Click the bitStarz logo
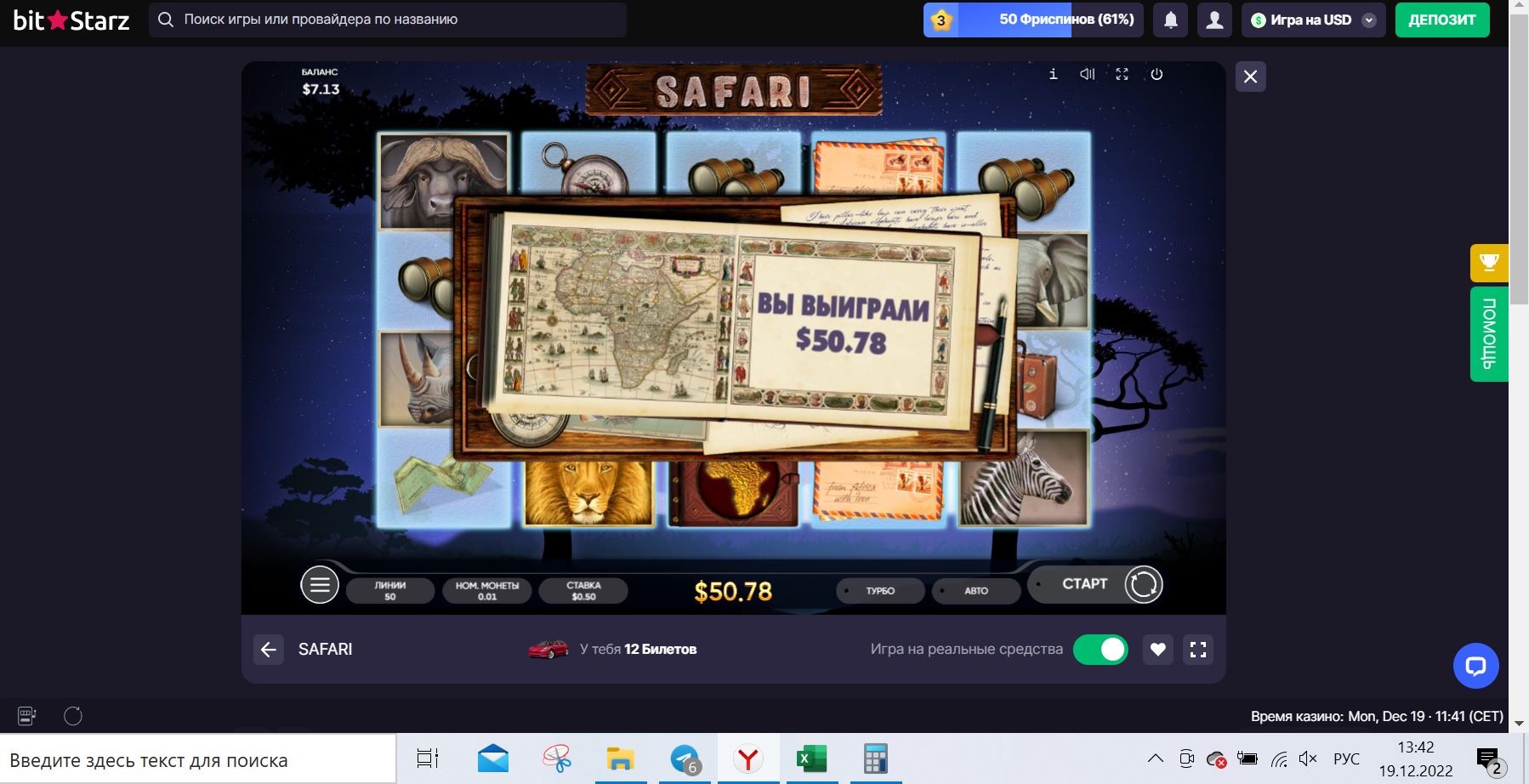 pos(71,20)
